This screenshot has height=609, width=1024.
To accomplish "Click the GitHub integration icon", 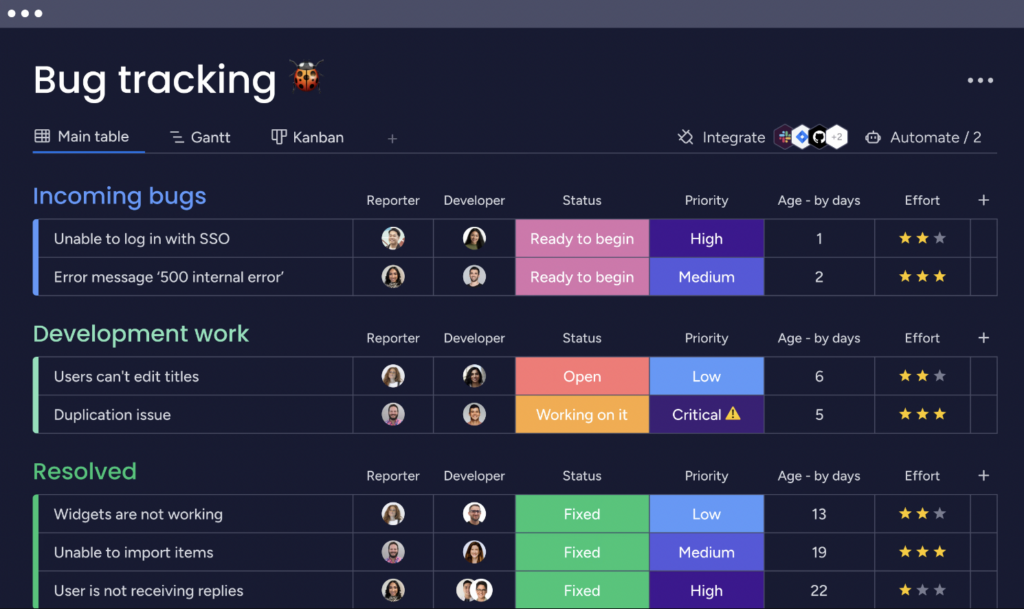I will pos(819,138).
